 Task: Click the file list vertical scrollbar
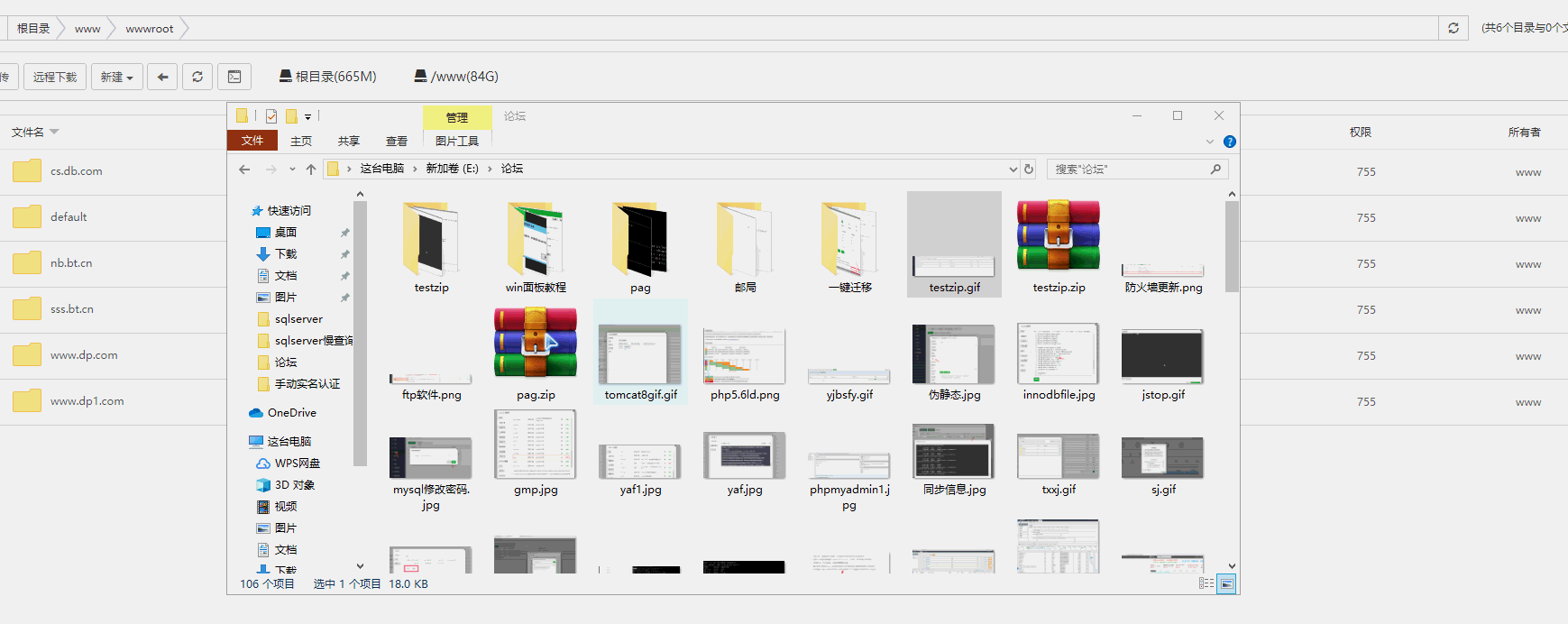coord(1232,248)
